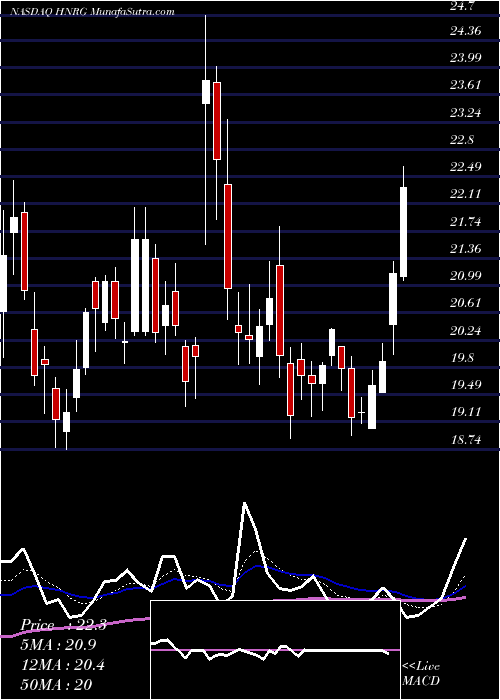This screenshot has height=700, width=500.
Task: Click the 20.24 price axis label
Action: click(465, 331)
